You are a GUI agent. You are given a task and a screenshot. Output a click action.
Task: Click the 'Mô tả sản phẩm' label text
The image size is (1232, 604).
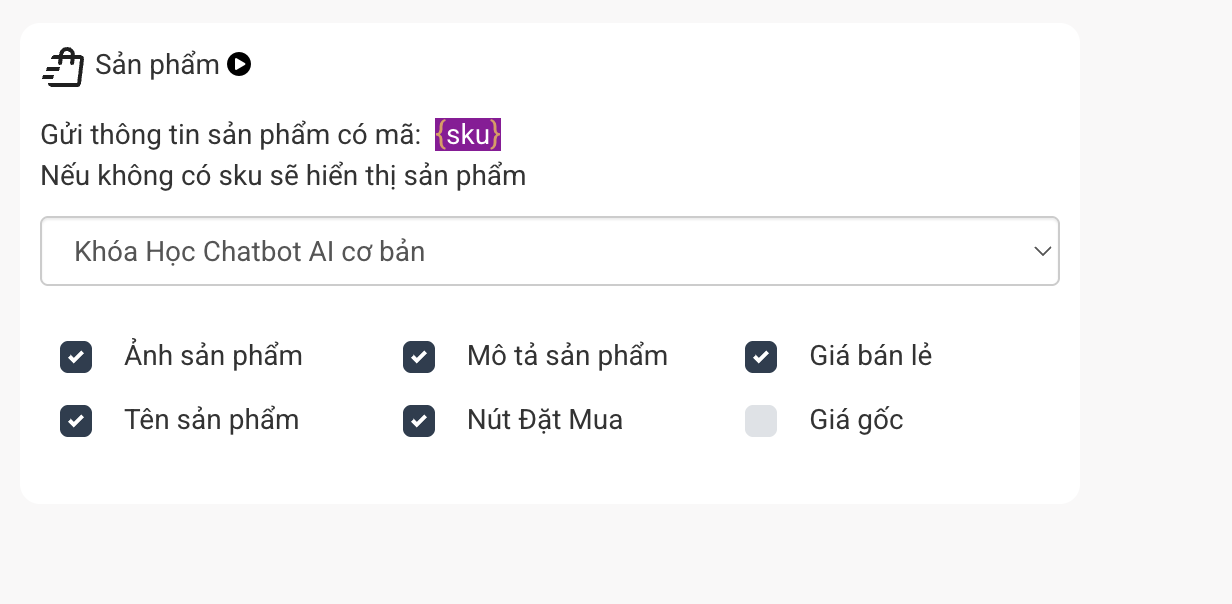567,356
